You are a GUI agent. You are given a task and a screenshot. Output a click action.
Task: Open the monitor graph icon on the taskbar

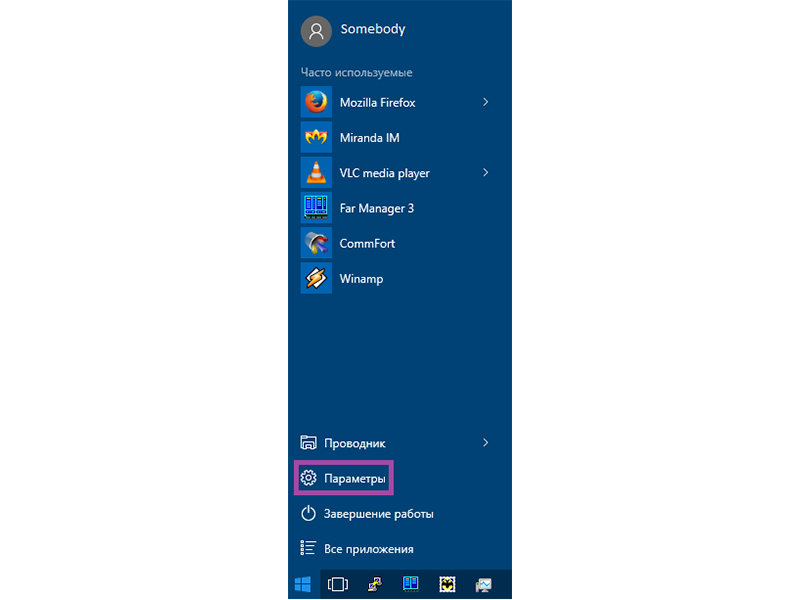click(x=484, y=584)
